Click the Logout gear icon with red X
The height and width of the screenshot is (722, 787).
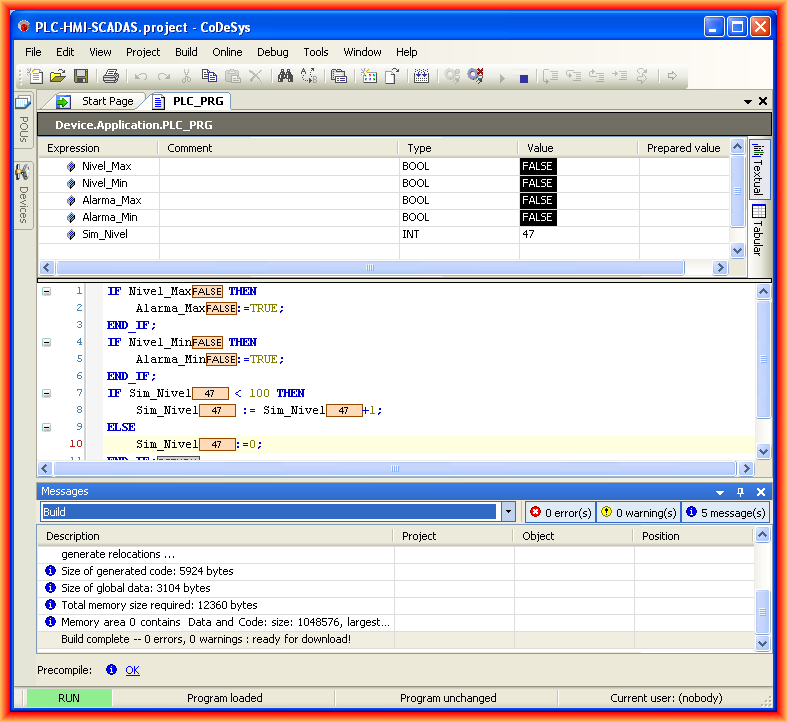475,76
